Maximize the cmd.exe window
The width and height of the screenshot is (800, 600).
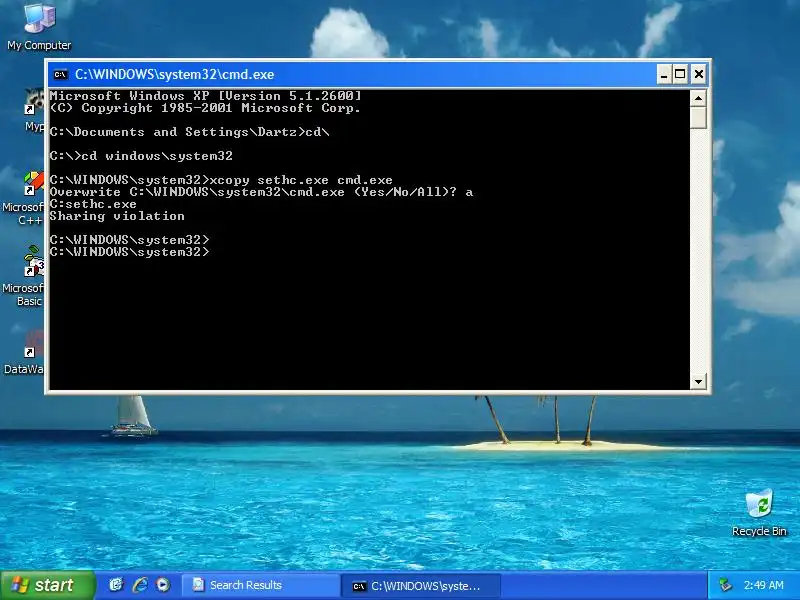pos(680,75)
